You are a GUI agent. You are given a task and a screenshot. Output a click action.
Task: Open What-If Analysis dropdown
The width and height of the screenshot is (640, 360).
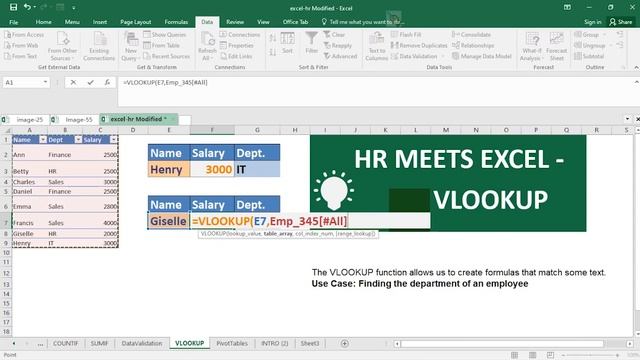532,46
